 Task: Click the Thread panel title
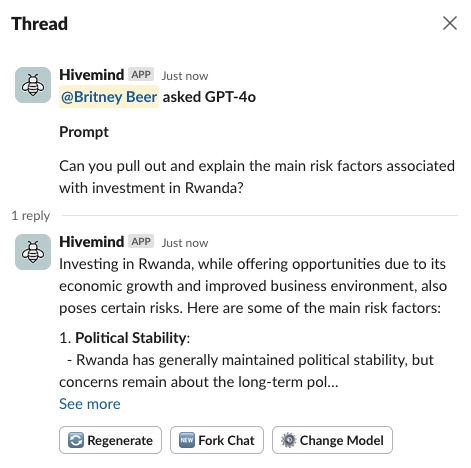(x=39, y=24)
